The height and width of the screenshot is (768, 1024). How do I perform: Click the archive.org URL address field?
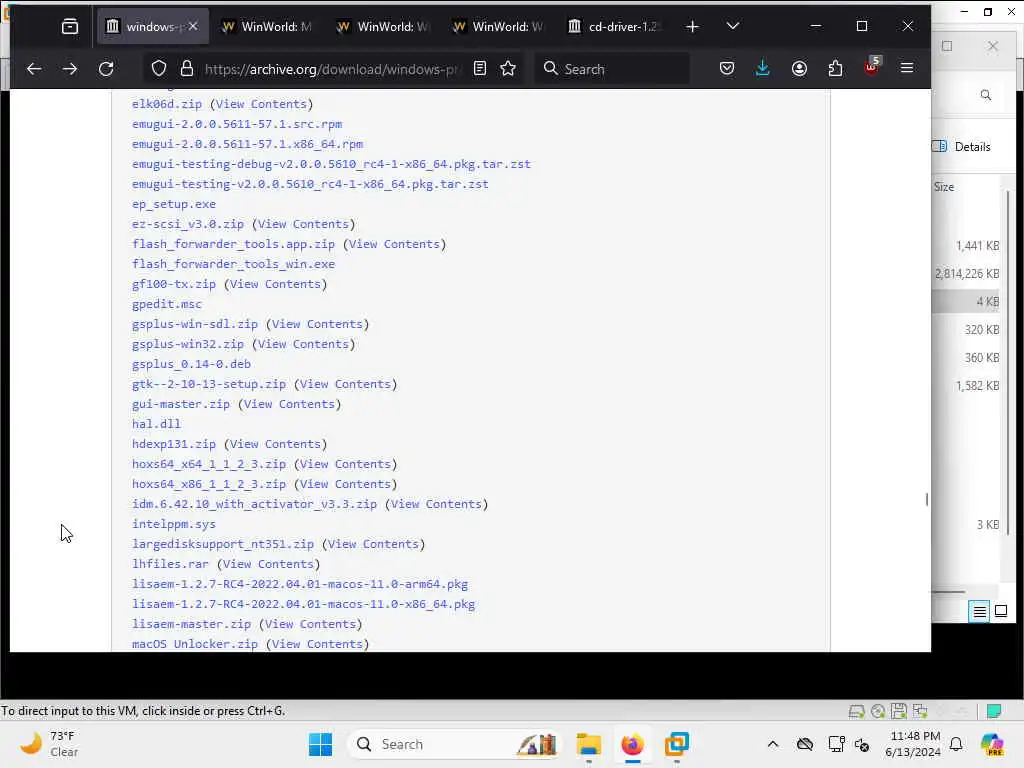pos(331,69)
